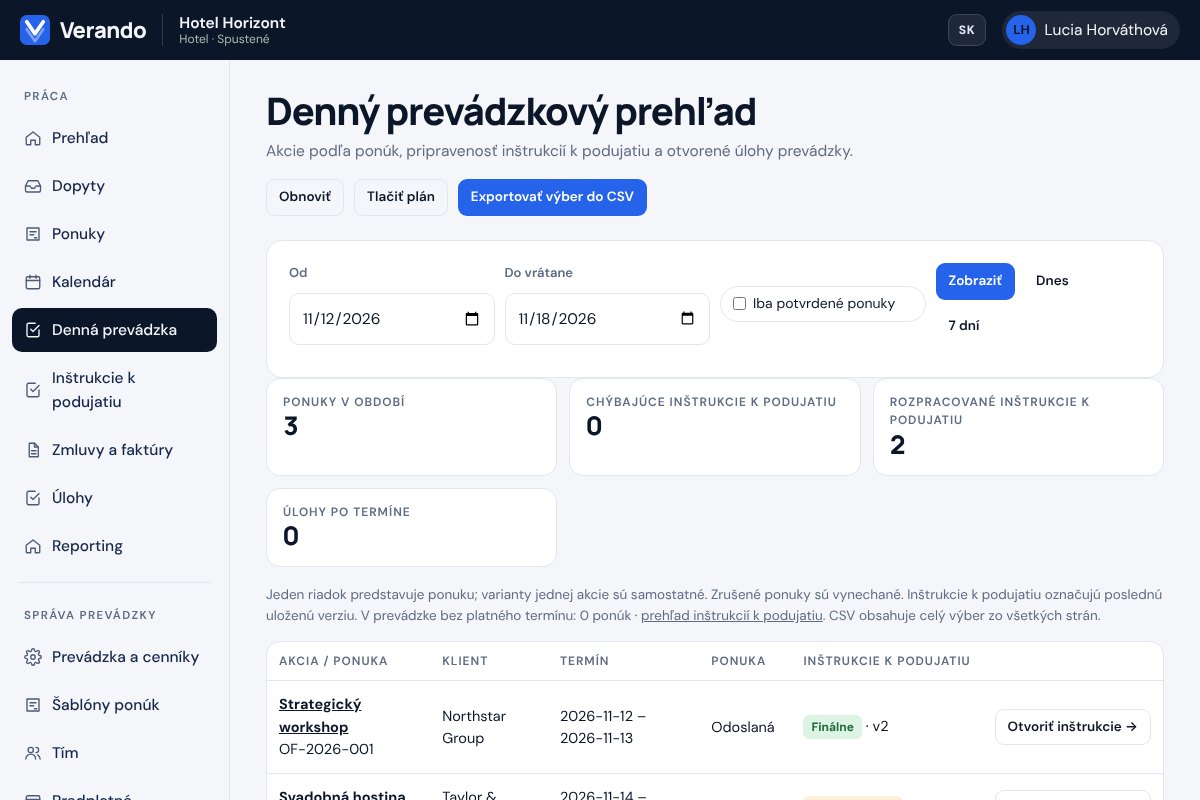The width and height of the screenshot is (1200, 800).
Task: Click the Šablóny ponúk template icon
Action: 33,705
